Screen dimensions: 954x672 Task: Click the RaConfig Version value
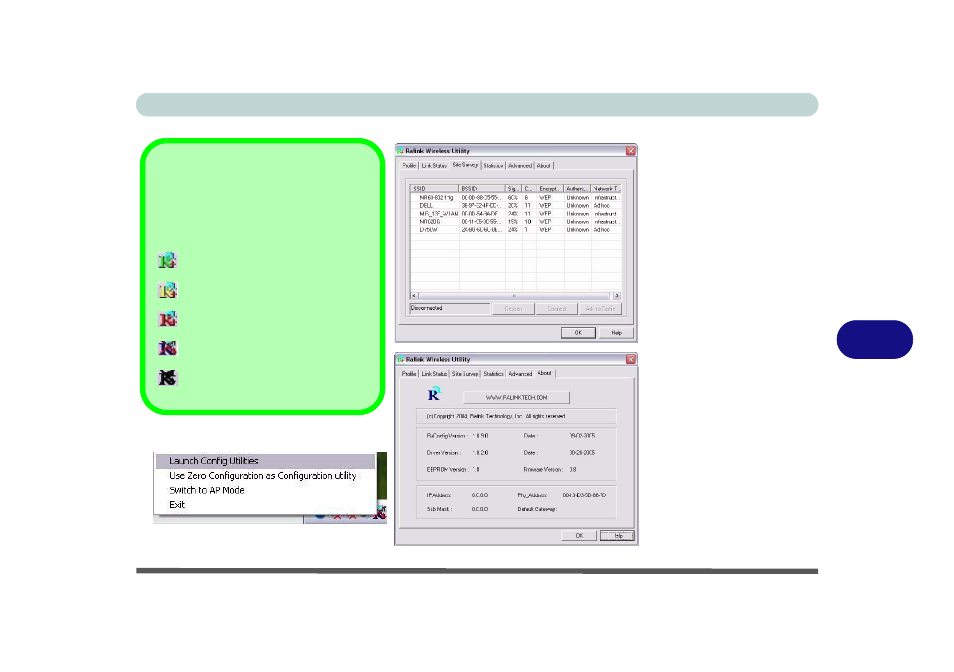(x=481, y=436)
